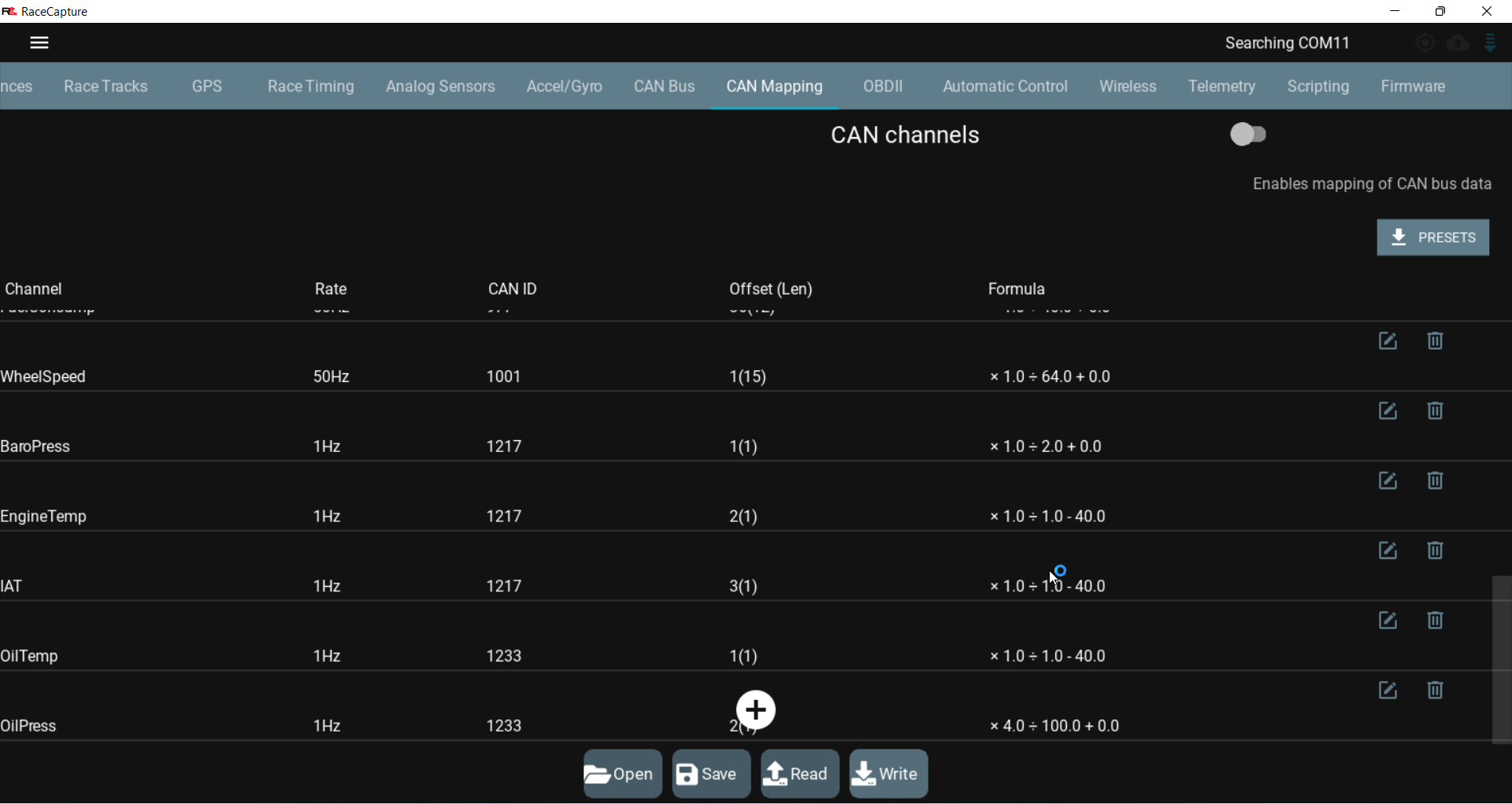The image size is (1512, 804).
Task: Edit the BaroPress channel mapping
Action: click(1388, 412)
